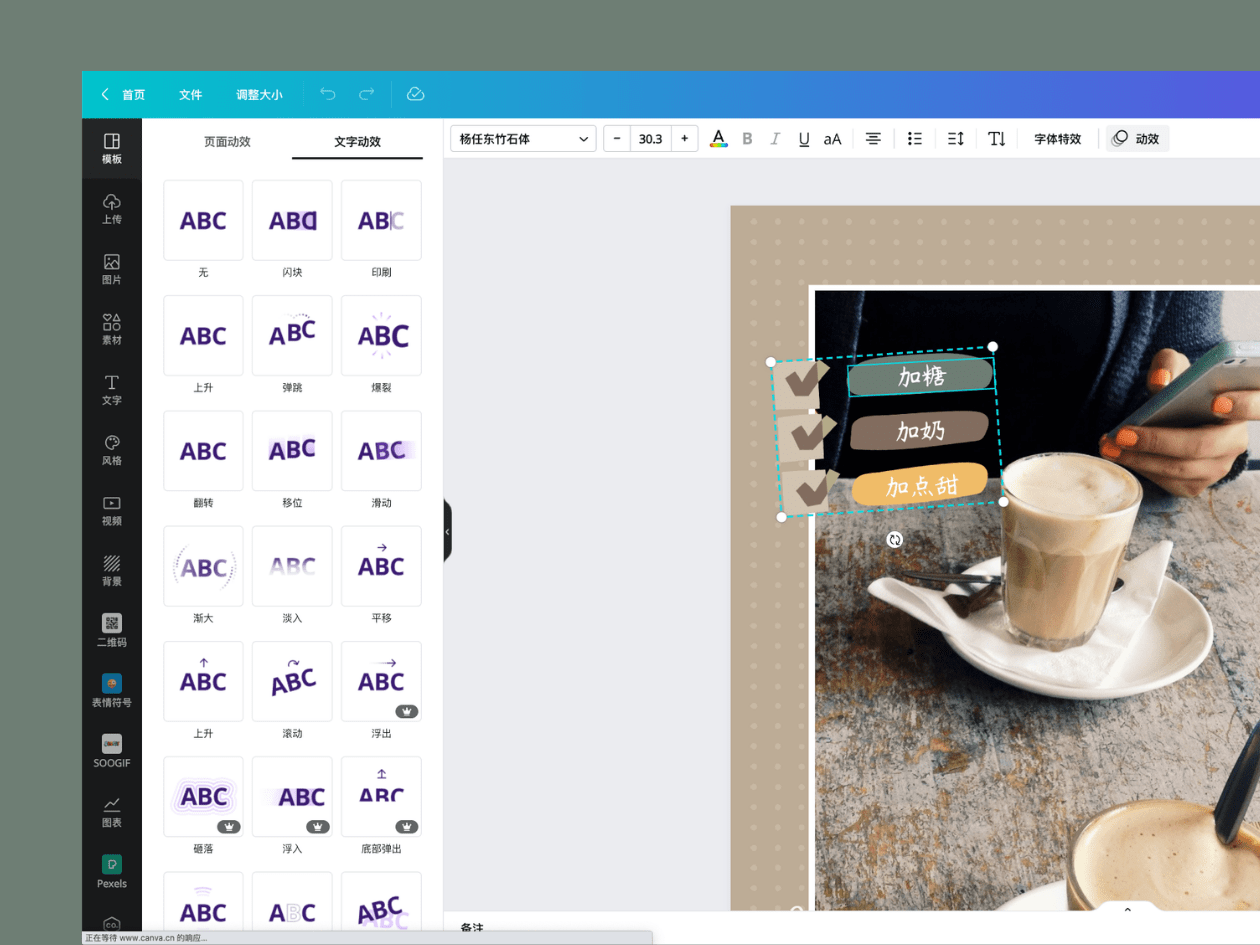Image resolution: width=1260 pixels, height=945 pixels.
Task: Click the 字体特效 button
Action: tap(1057, 139)
